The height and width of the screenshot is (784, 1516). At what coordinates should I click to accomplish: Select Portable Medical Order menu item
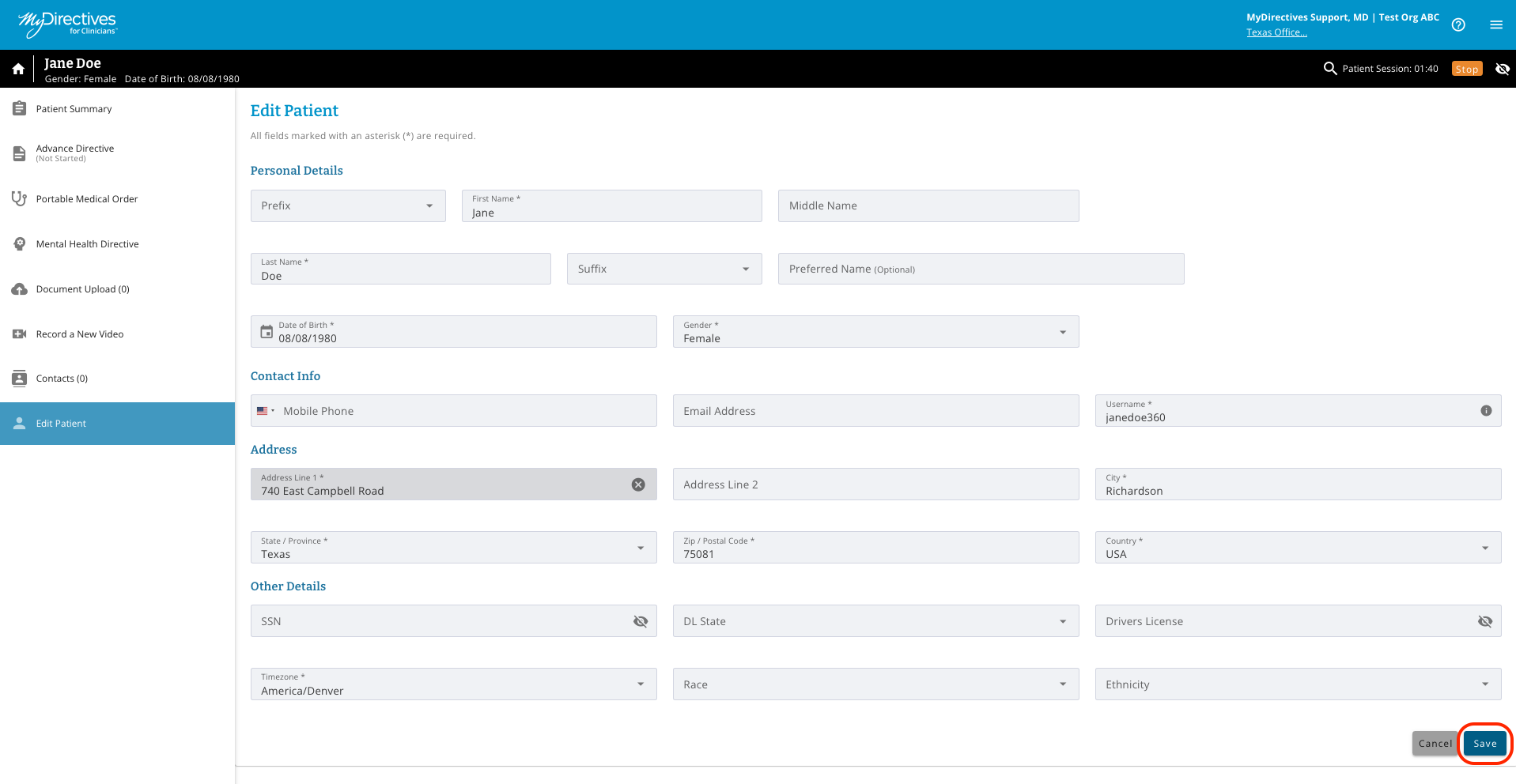(x=117, y=199)
